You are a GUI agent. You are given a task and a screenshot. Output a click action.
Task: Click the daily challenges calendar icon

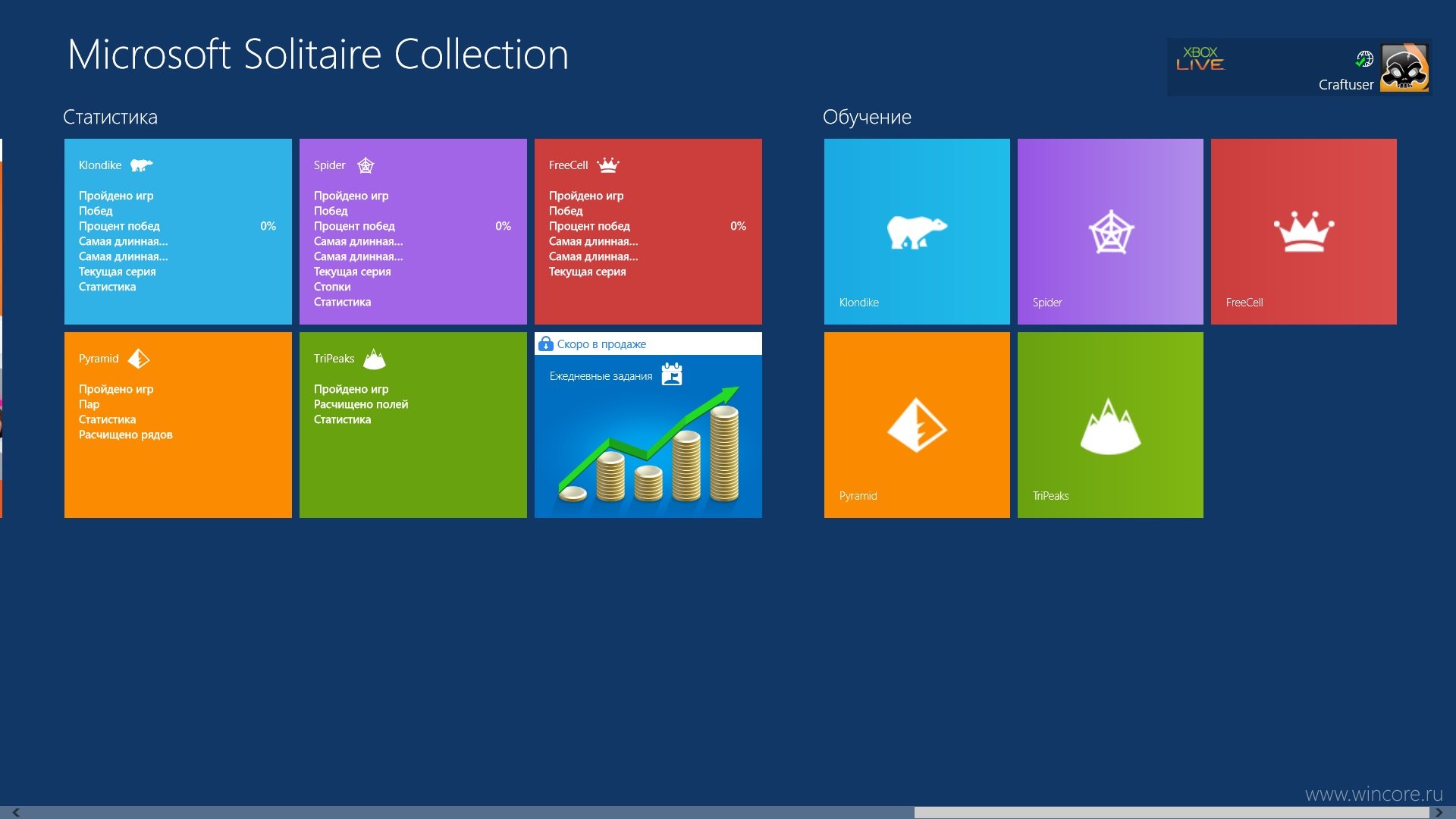[x=672, y=374]
